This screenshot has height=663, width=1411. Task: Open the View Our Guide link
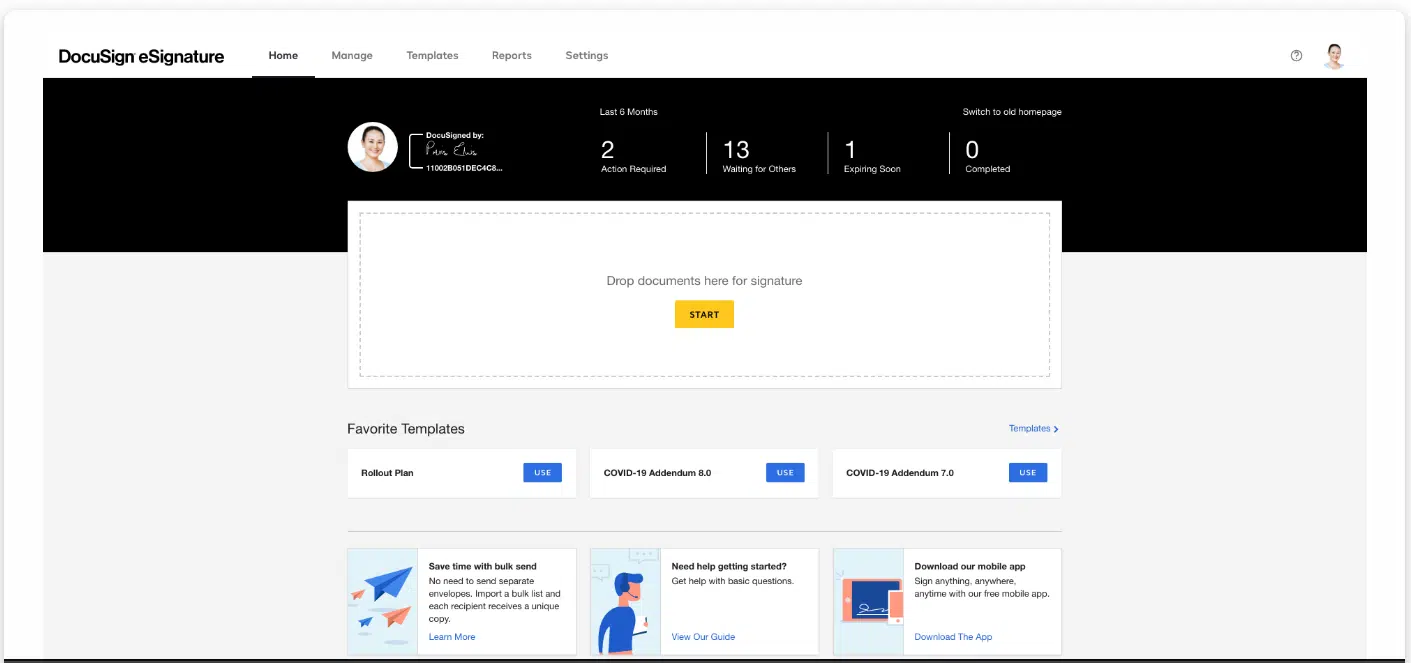pos(703,637)
